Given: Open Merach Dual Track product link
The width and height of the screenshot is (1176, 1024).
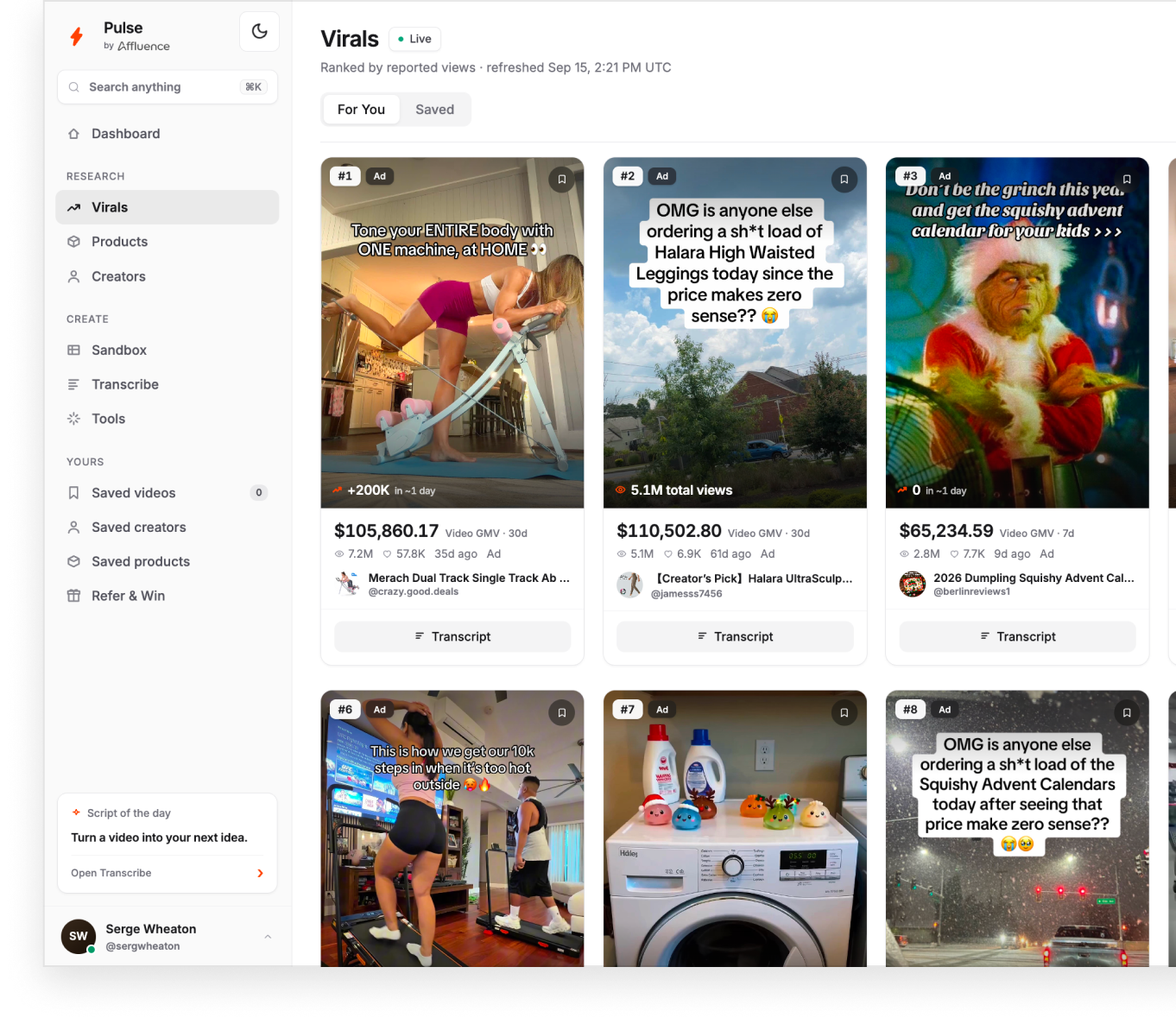Looking at the screenshot, I should [469, 578].
